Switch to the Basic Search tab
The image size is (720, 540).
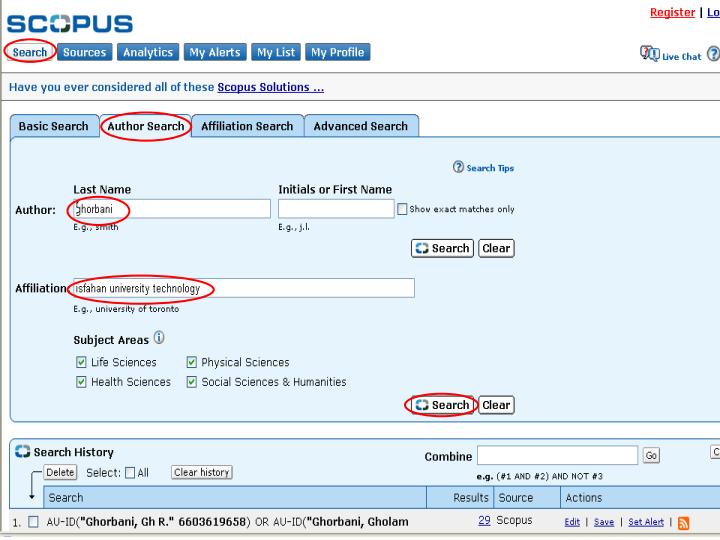point(54,126)
